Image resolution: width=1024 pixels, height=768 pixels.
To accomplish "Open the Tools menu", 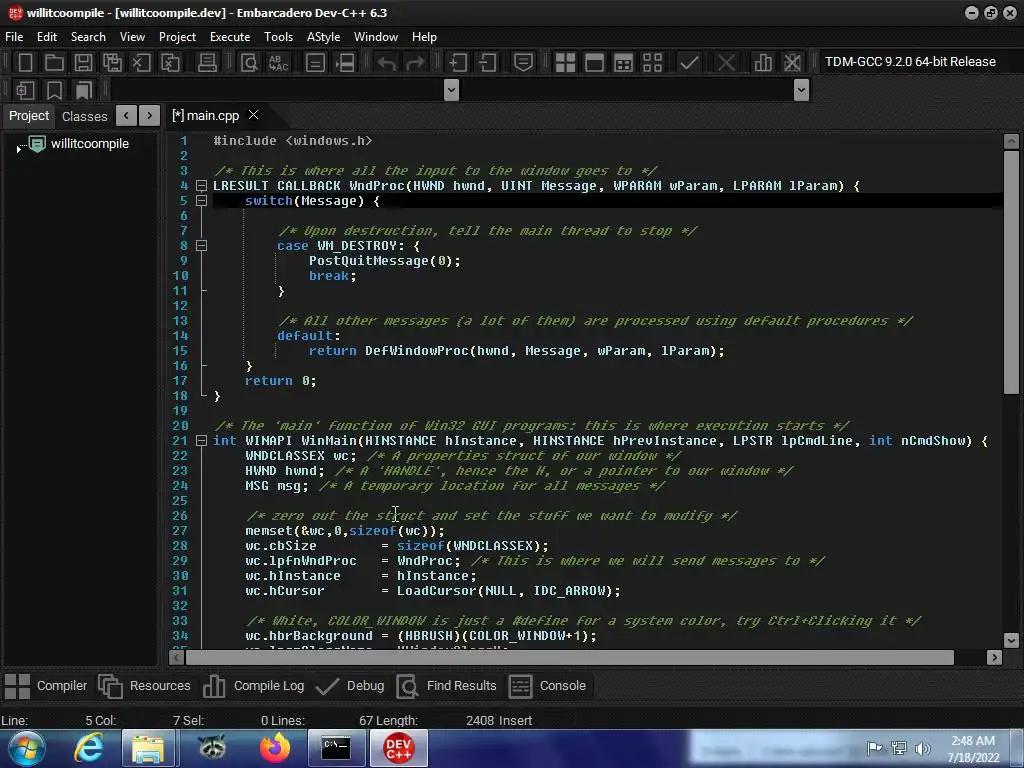I will point(278,37).
